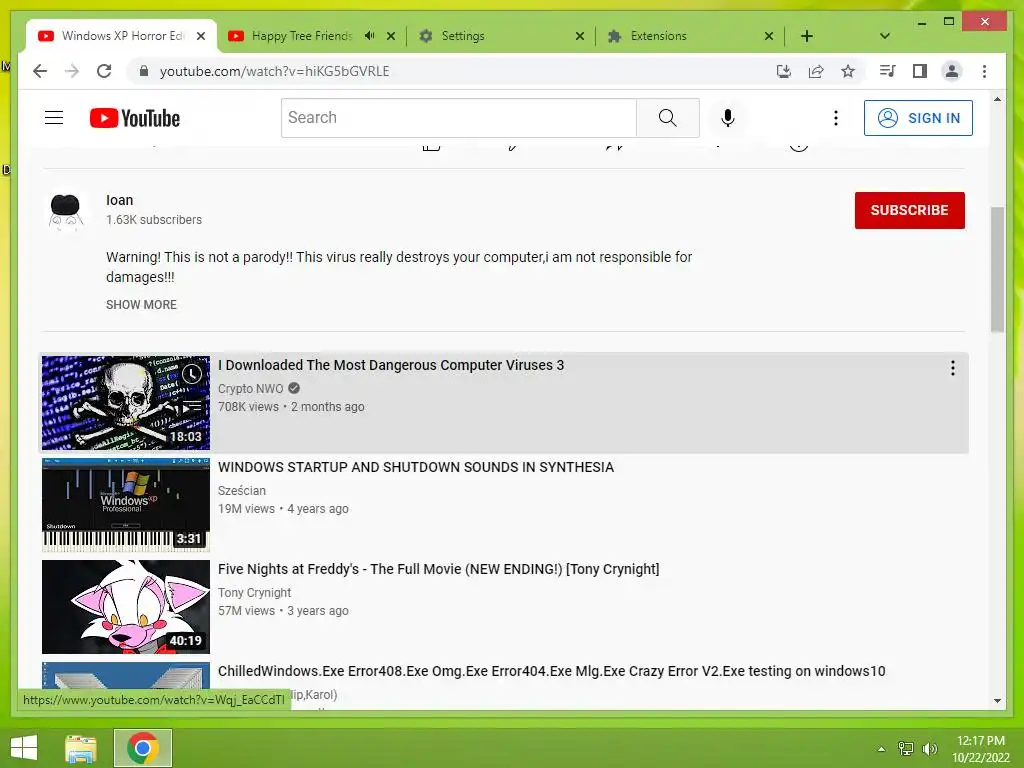Switch to the Windows XP Horror Edition tab
The image size is (1024, 768).
pyautogui.click(x=122, y=36)
